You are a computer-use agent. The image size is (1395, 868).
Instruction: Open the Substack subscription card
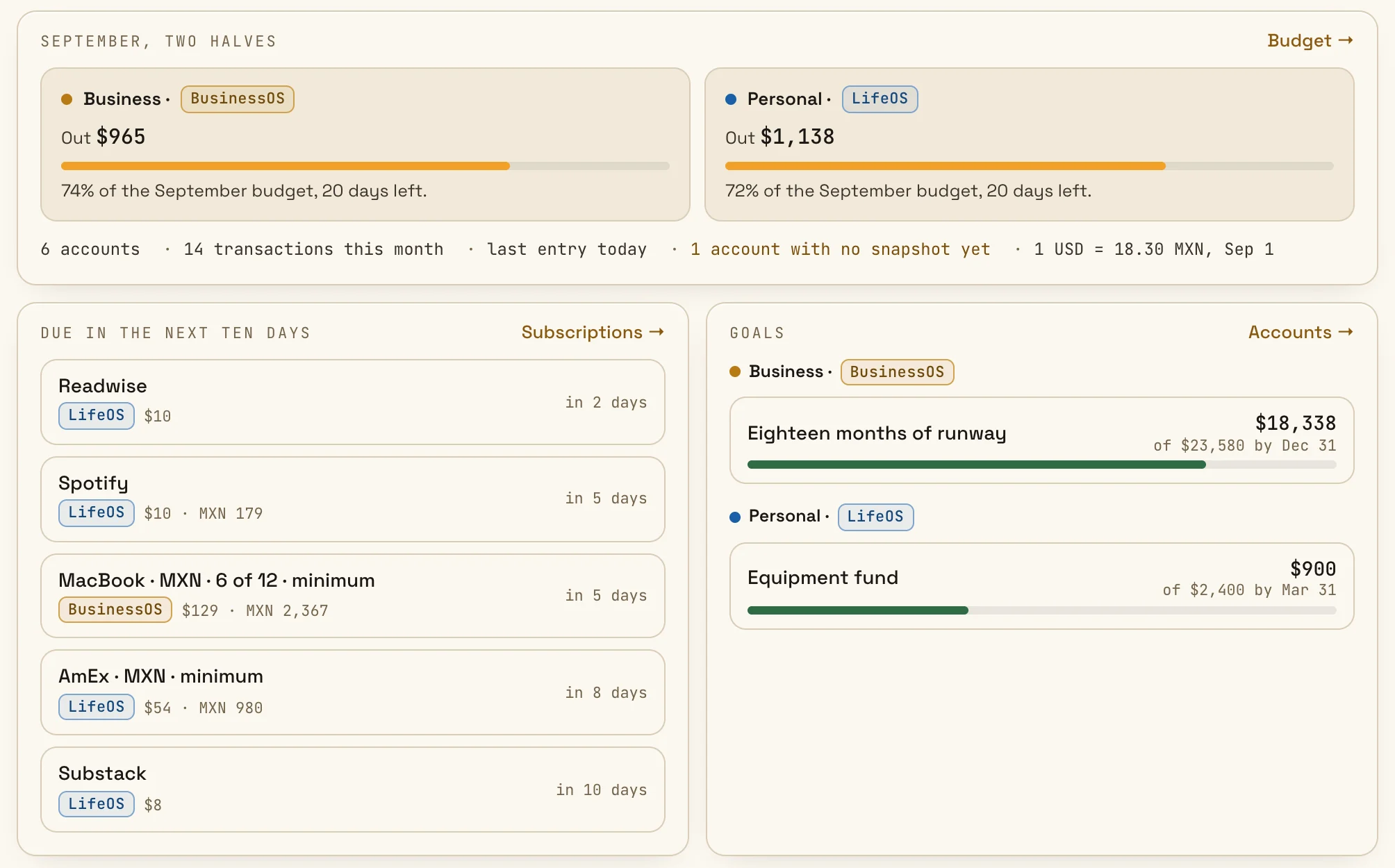click(x=353, y=790)
